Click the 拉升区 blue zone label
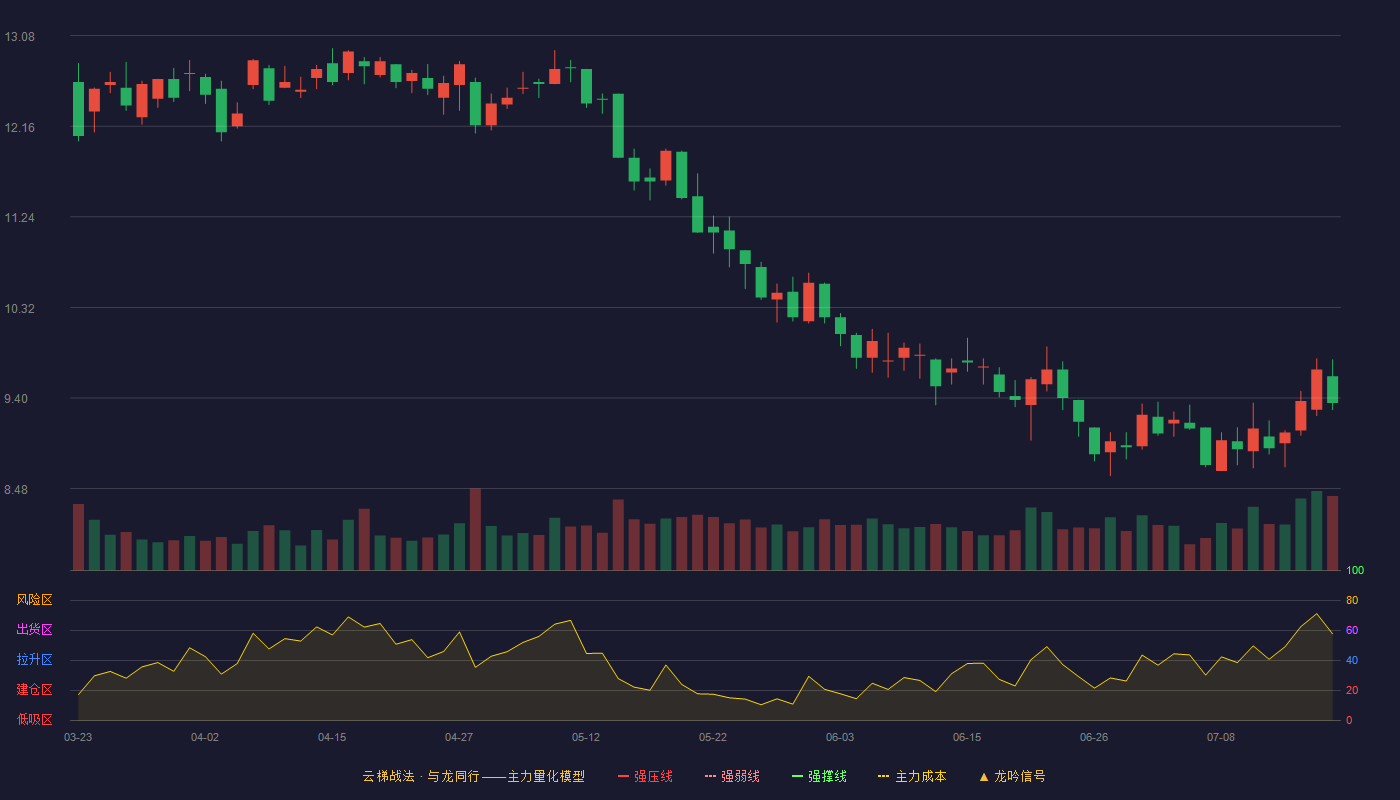 coord(34,660)
